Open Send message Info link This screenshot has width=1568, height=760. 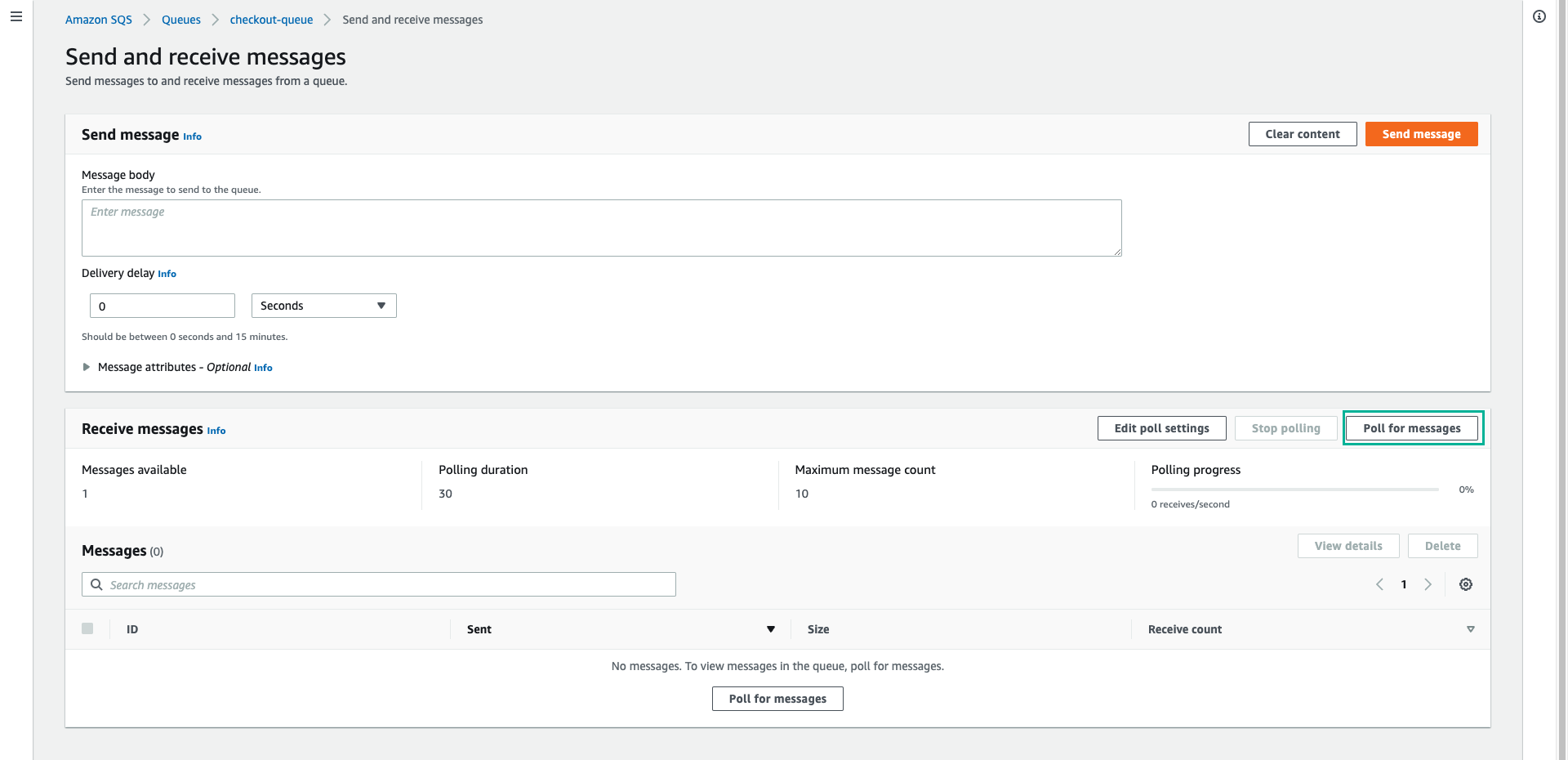192,136
